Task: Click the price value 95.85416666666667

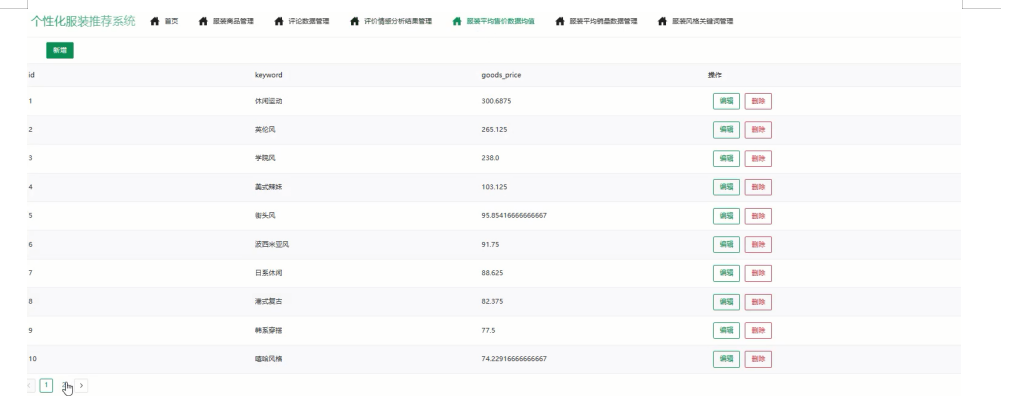Action: pos(514,216)
